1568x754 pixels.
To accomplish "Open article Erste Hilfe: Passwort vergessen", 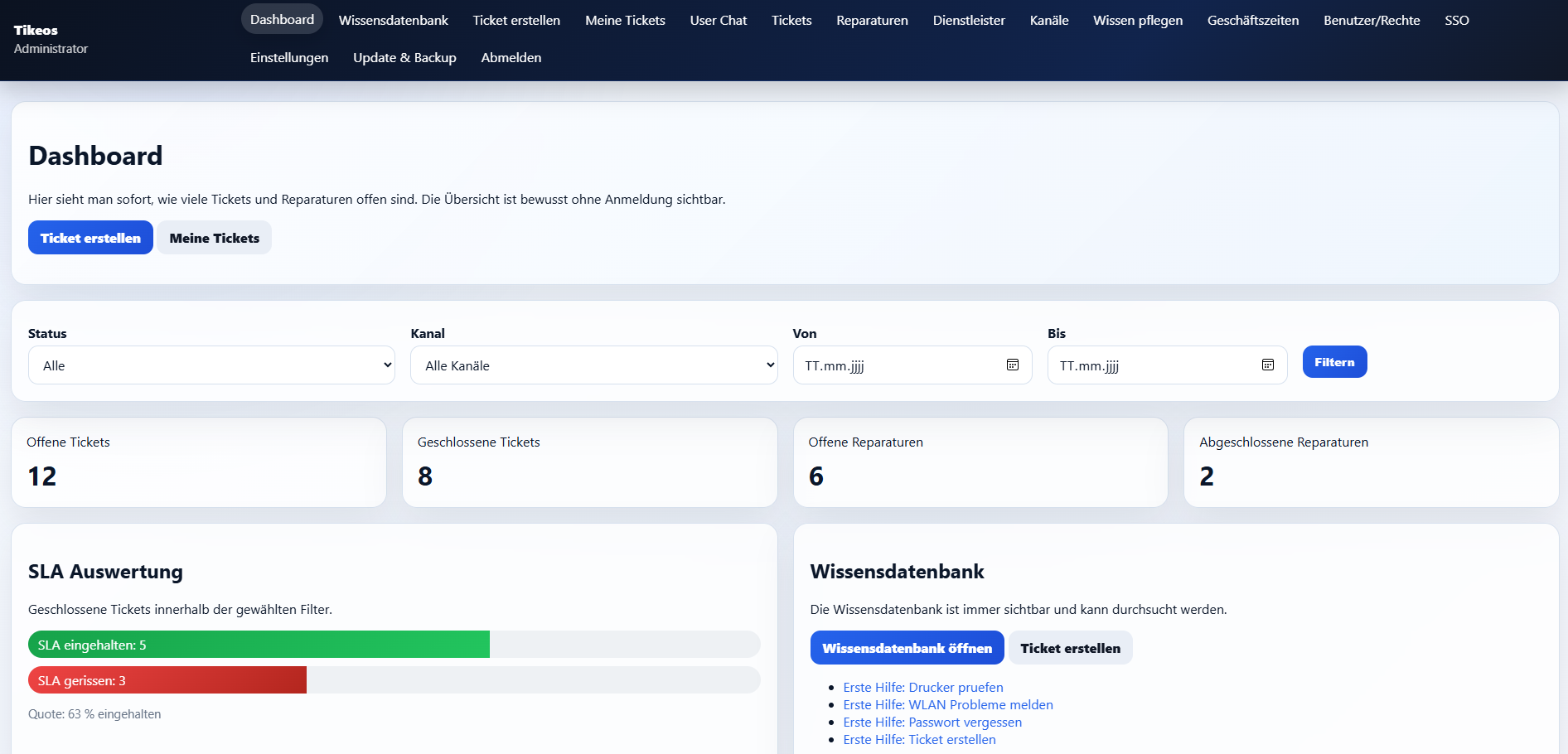I will click(932, 722).
